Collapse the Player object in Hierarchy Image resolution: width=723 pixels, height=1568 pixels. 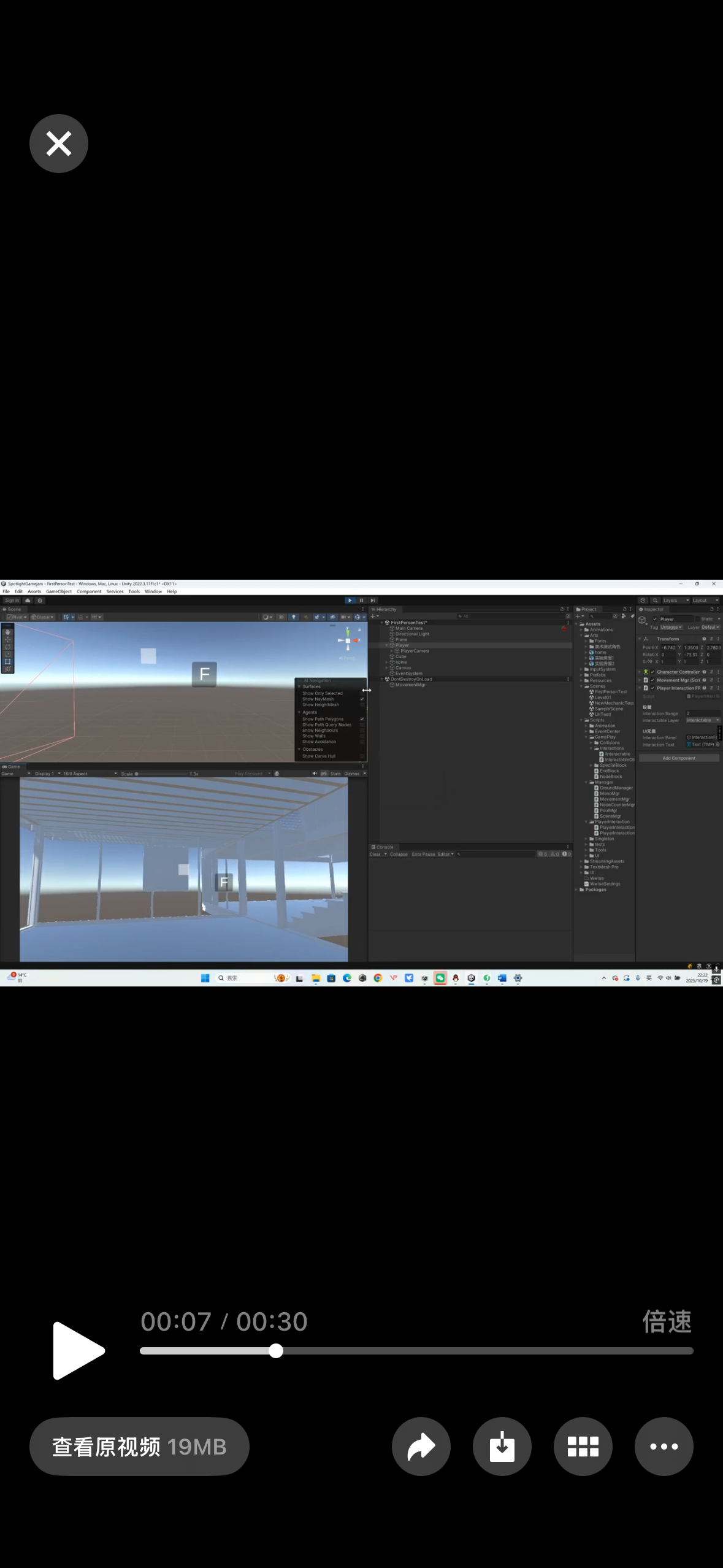coord(386,645)
